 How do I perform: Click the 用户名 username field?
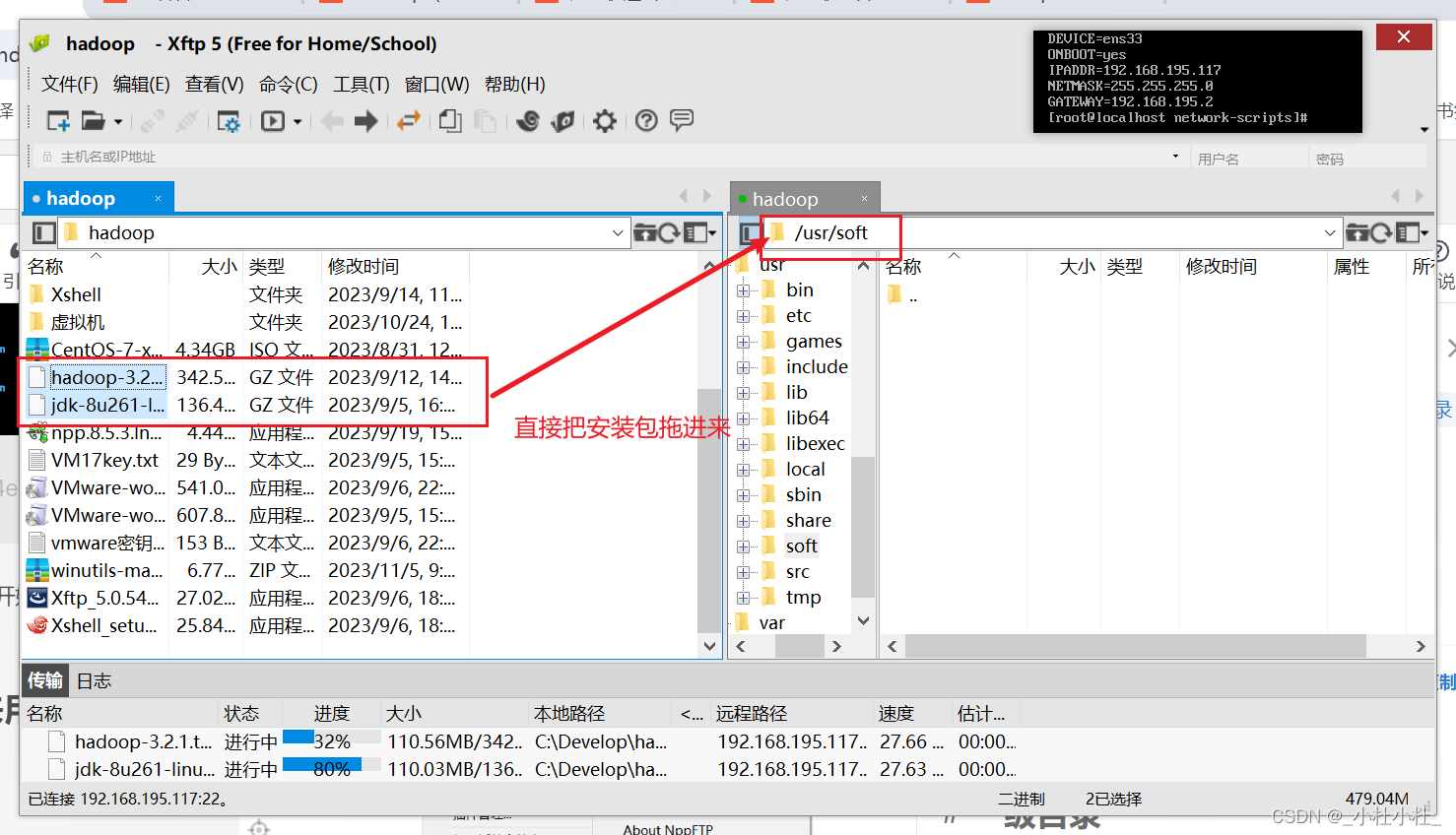[x=1249, y=158]
